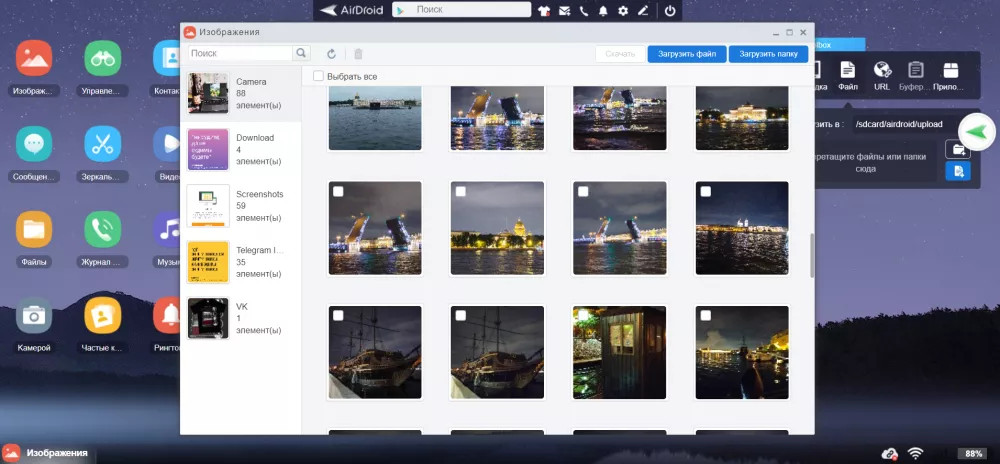Click the notification bell in the top bar

point(603,11)
